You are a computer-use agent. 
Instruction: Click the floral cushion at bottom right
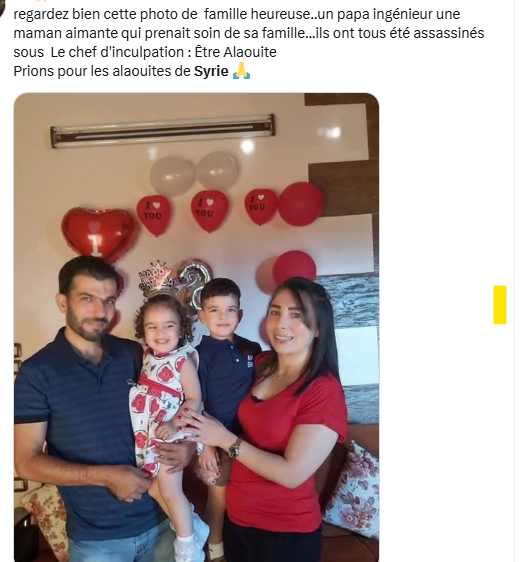[x=353, y=491]
